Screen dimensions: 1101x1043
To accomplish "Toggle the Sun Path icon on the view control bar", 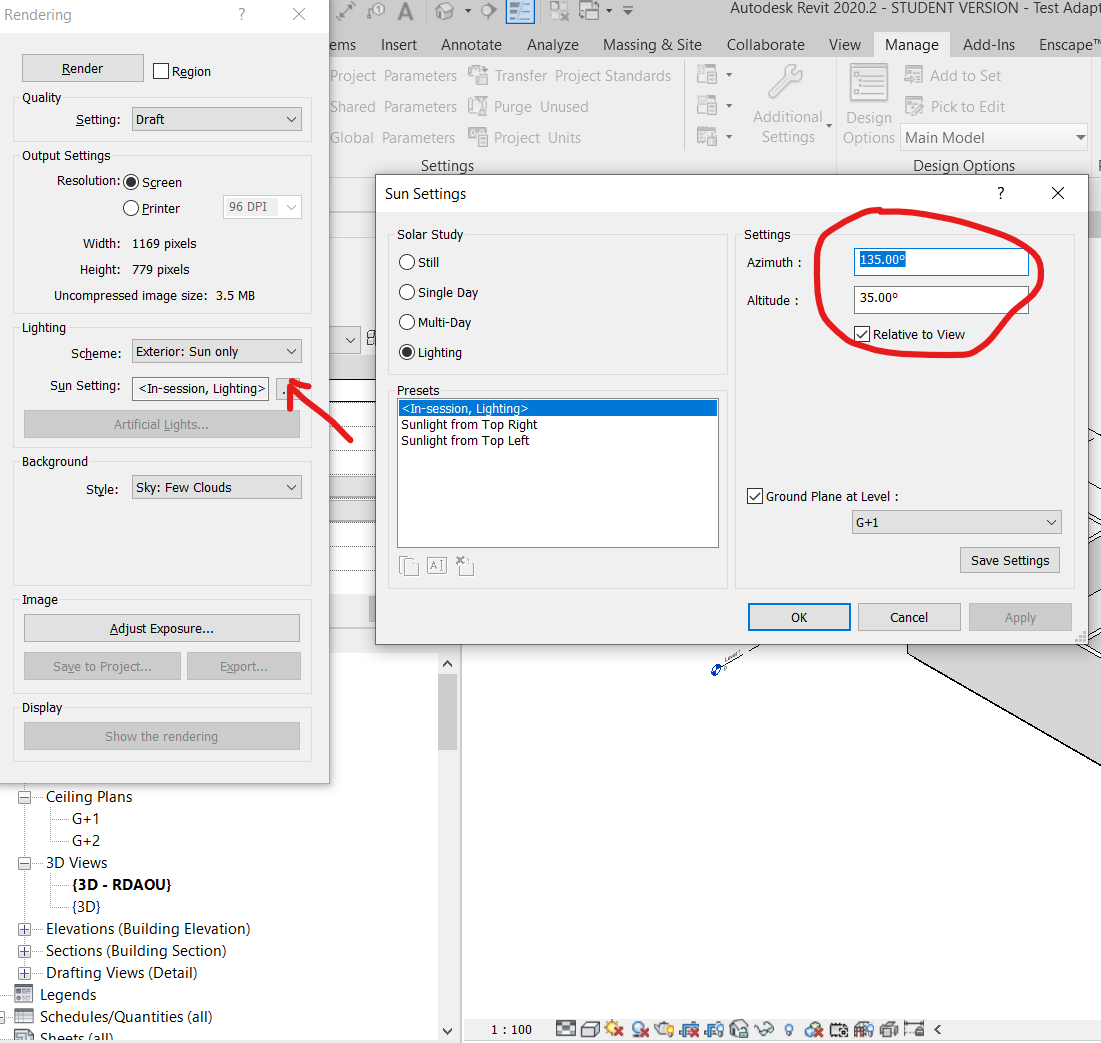I will click(613, 1029).
